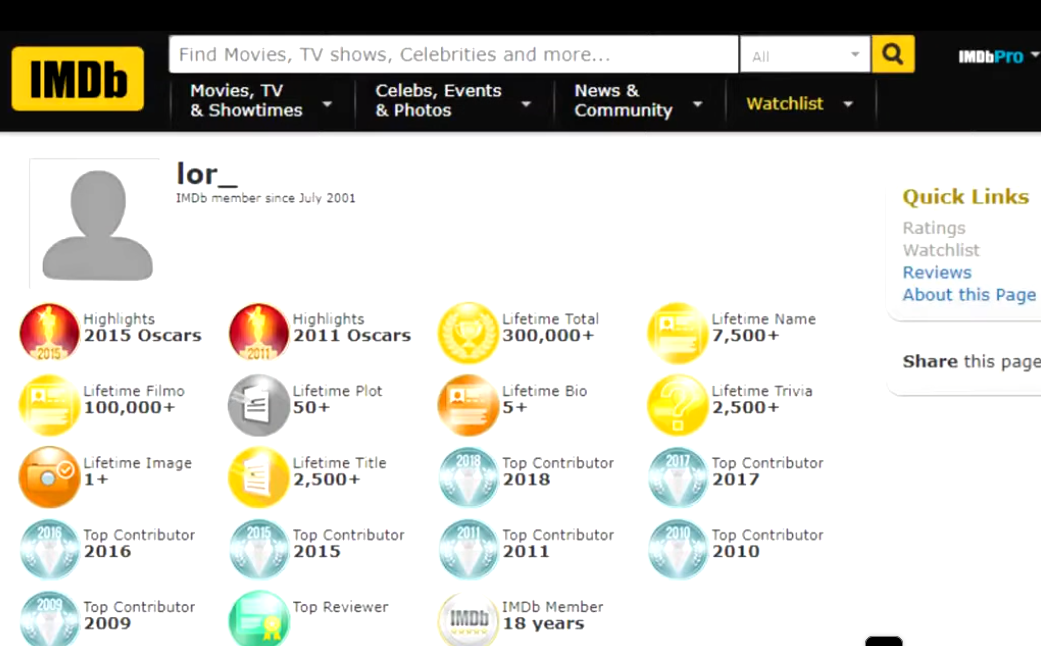Click the Lifetime Title 2,500+ badge icon
1041x646 pixels.
point(259,476)
